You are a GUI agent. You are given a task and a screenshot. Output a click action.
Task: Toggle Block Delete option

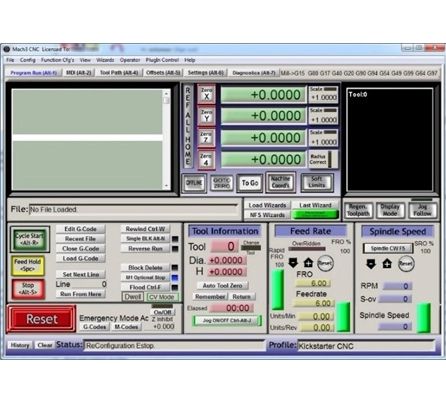point(145,268)
